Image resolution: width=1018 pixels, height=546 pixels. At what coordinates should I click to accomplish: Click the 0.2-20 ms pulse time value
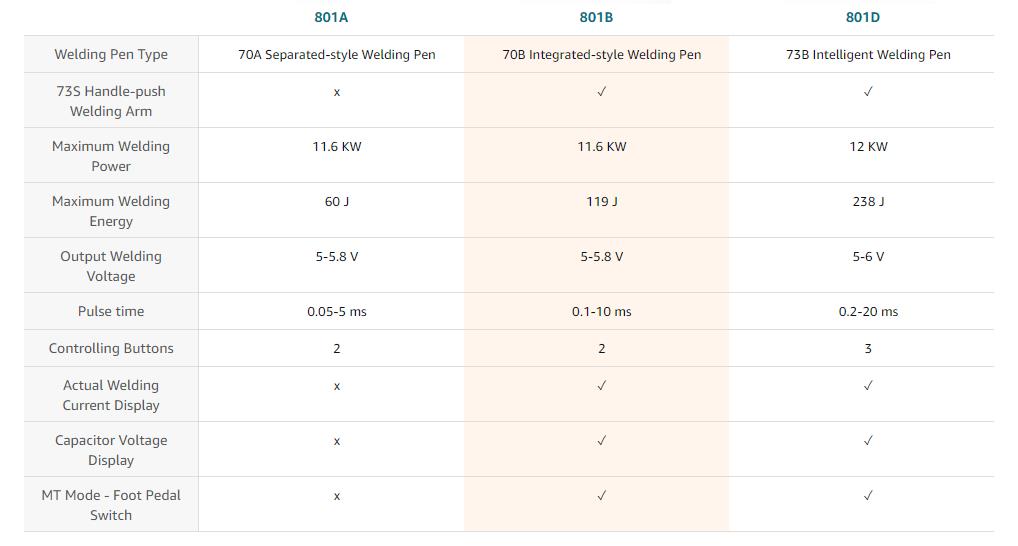click(868, 312)
